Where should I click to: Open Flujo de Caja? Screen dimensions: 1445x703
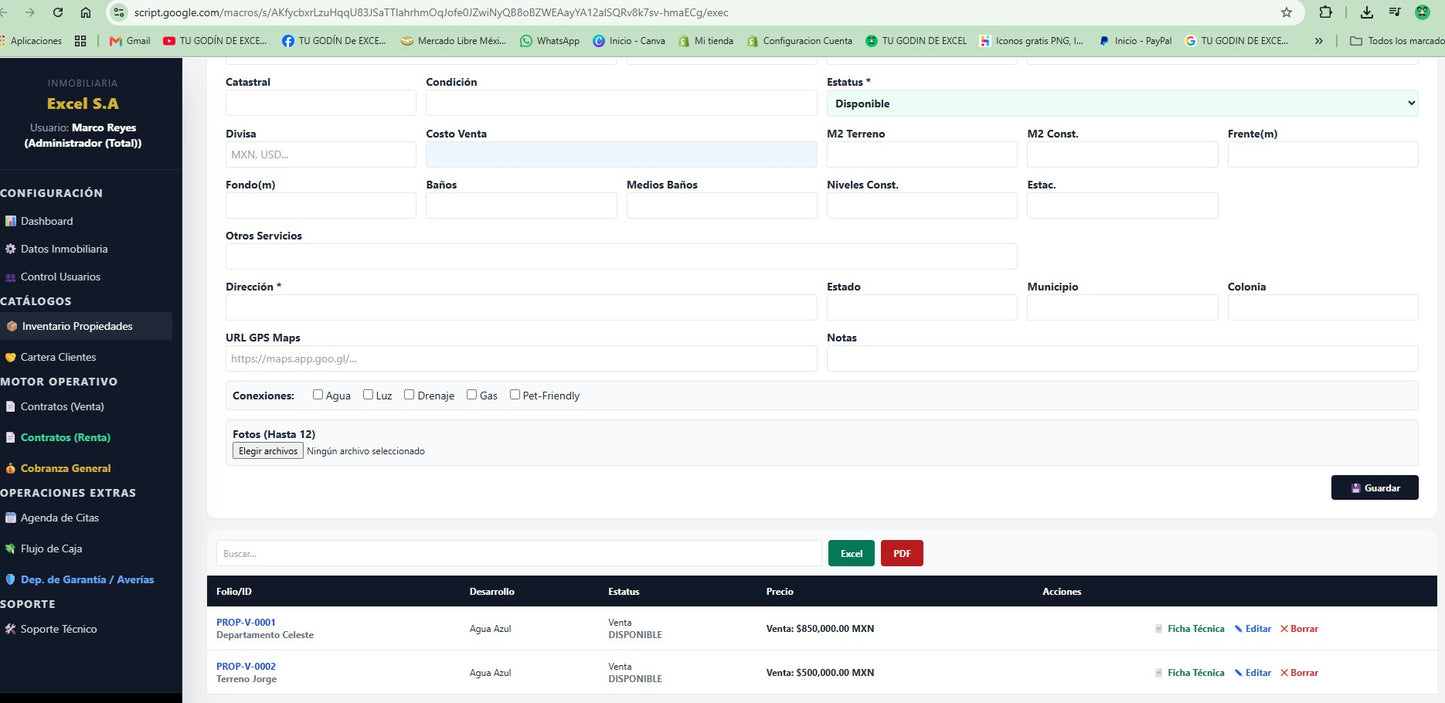click(51, 549)
